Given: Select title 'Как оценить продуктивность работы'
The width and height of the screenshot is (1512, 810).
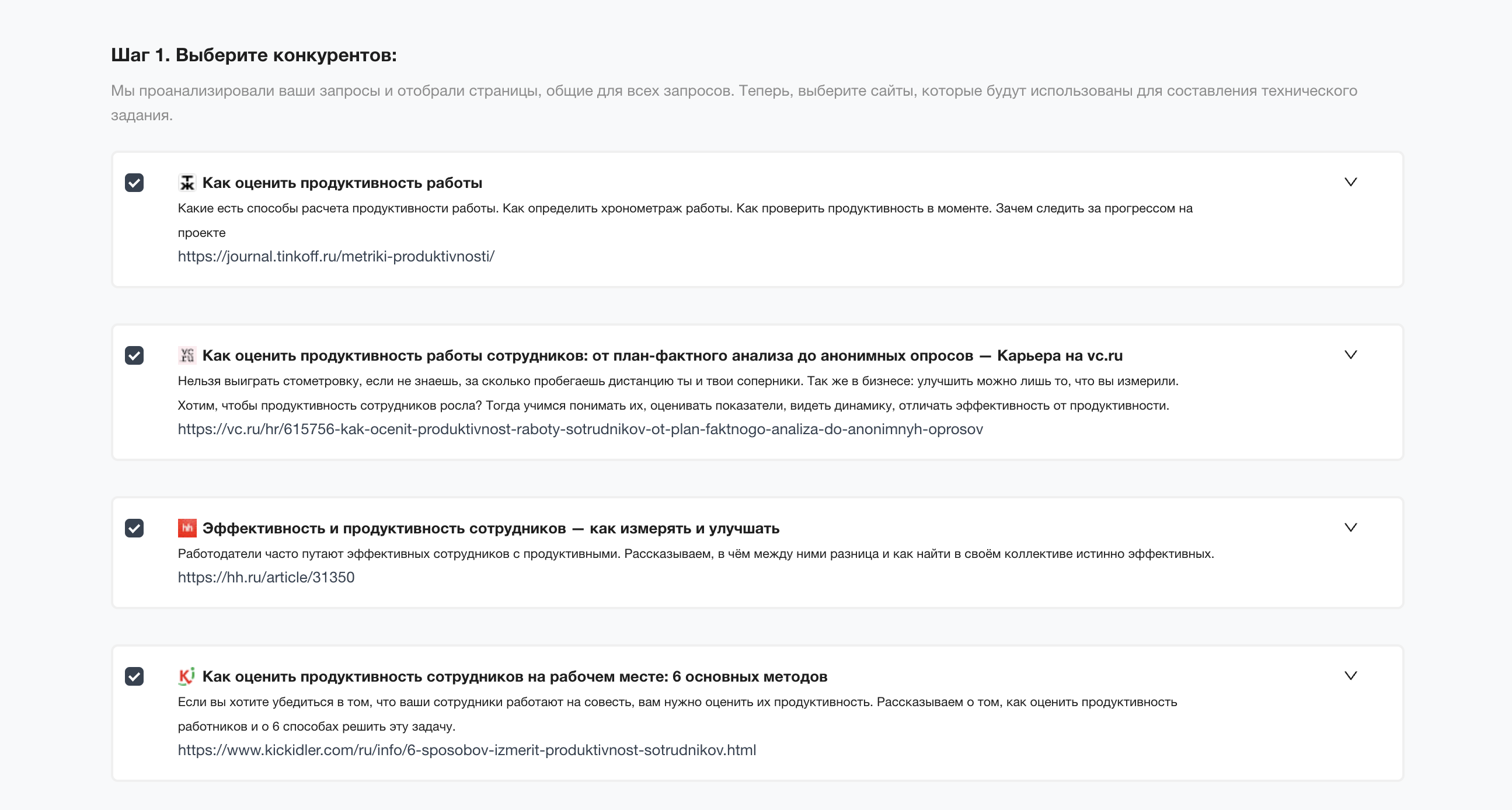Looking at the screenshot, I should click(342, 182).
